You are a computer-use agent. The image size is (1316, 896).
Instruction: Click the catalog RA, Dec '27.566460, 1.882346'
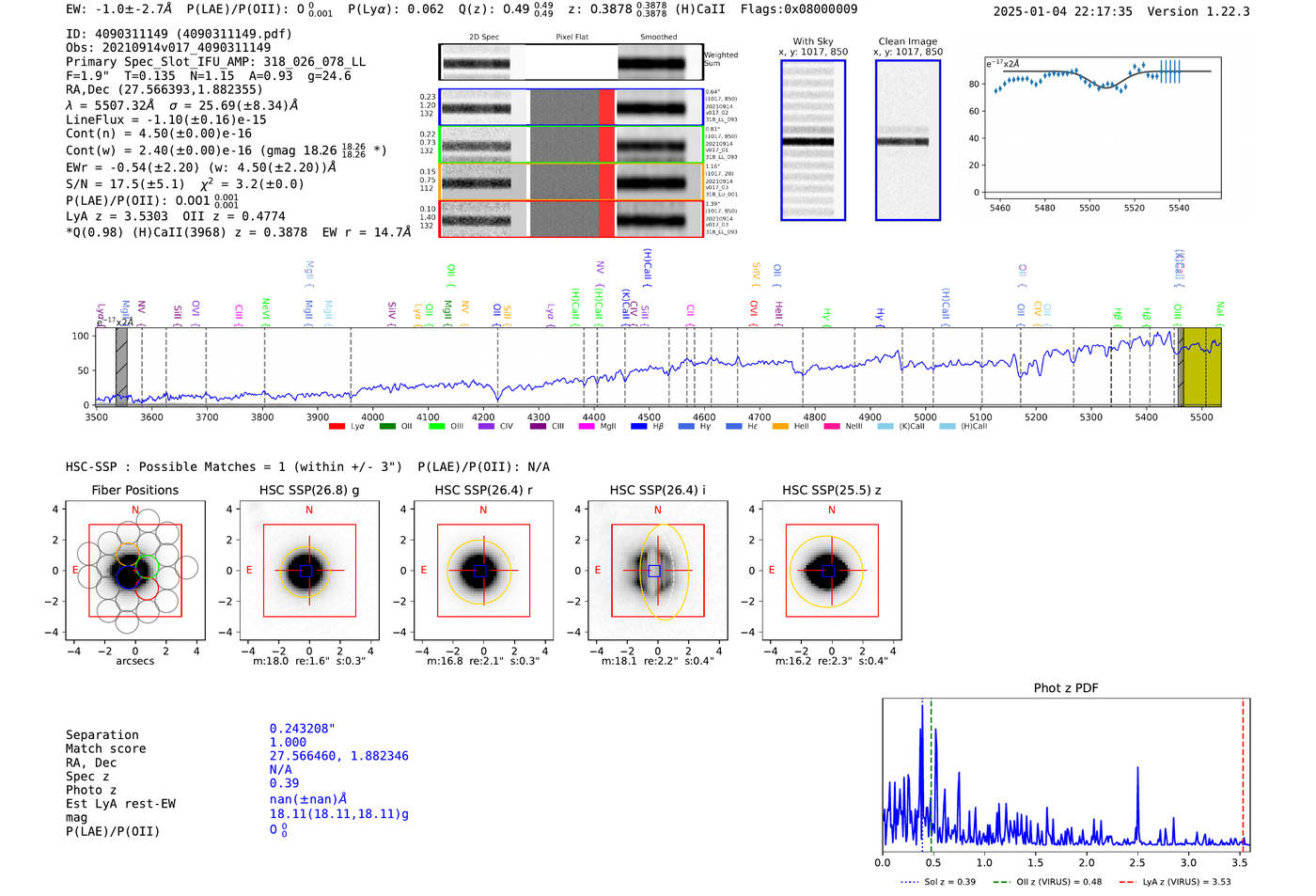pos(339,756)
